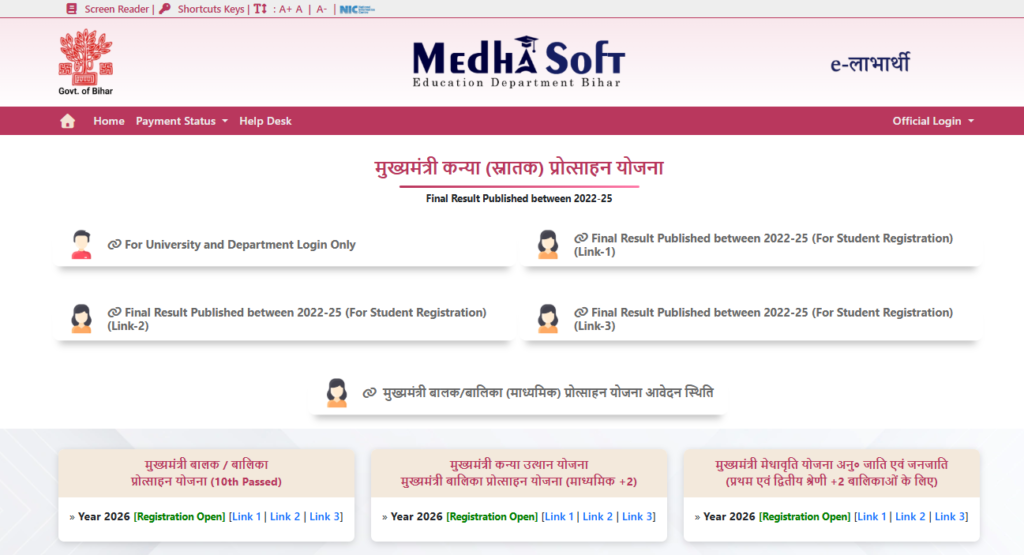The image size is (1024, 555).
Task: Click the MedhaSoft logo
Action: coord(519,62)
